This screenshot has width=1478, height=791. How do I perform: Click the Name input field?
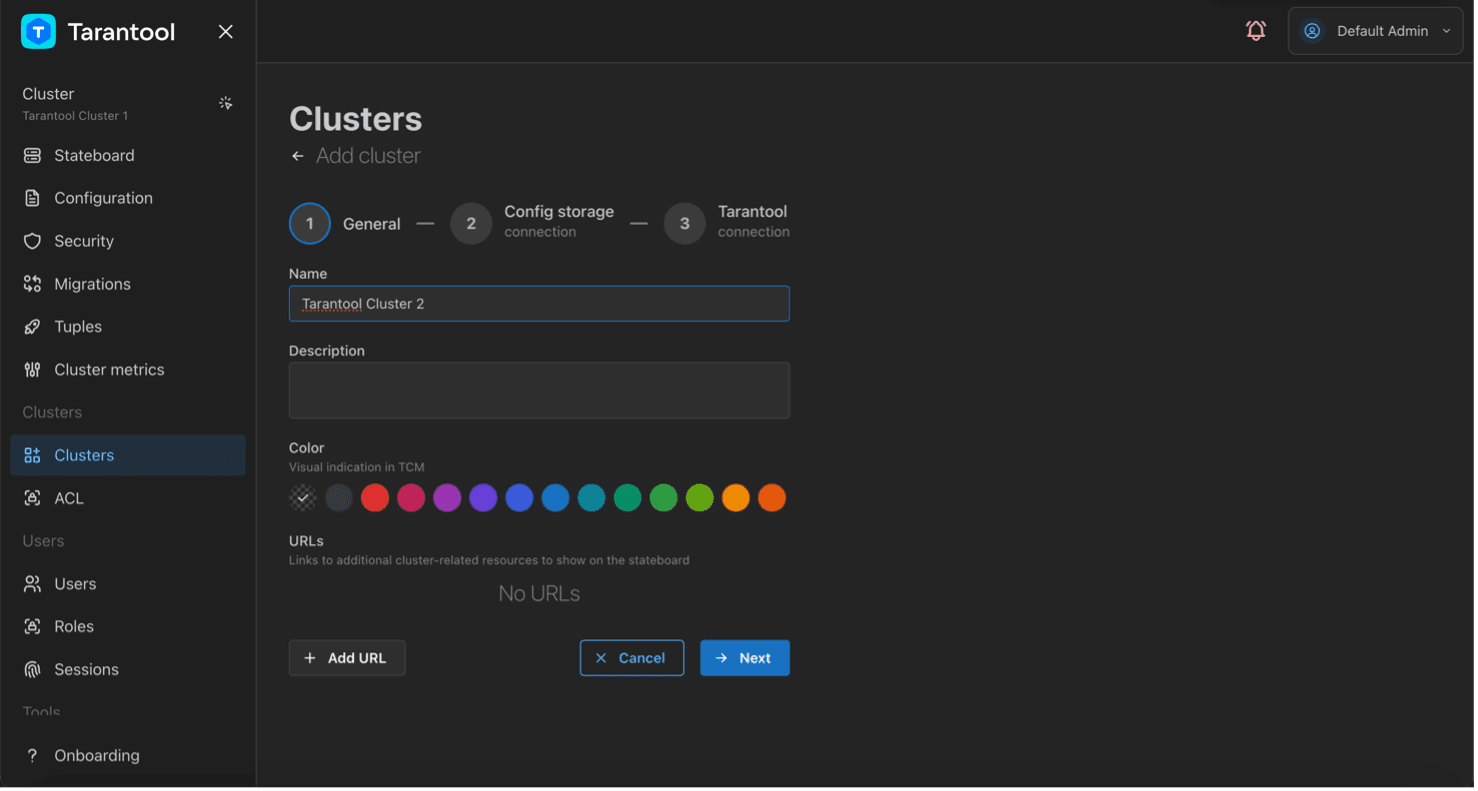[x=539, y=304]
